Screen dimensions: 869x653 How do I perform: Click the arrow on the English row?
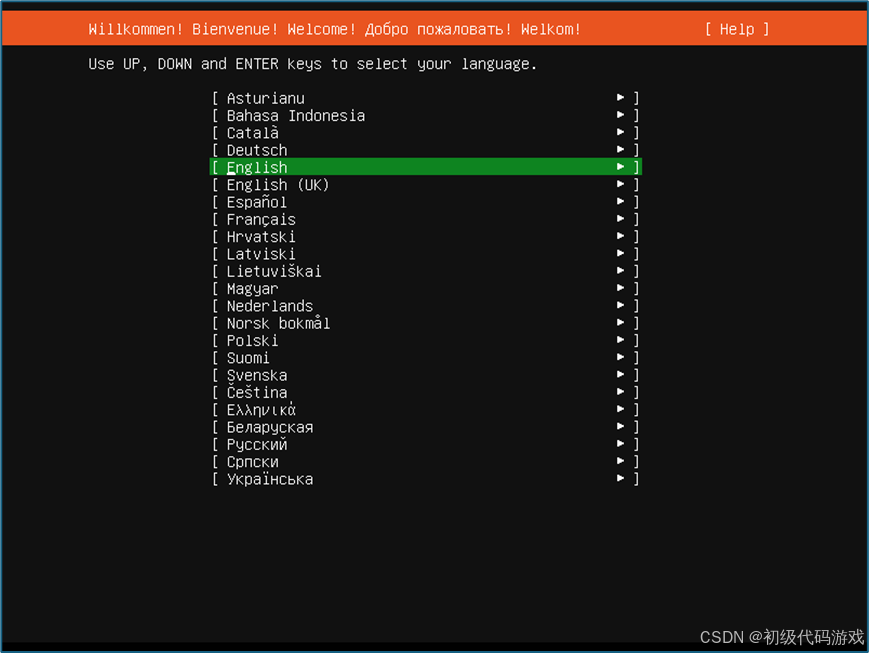point(620,166)
